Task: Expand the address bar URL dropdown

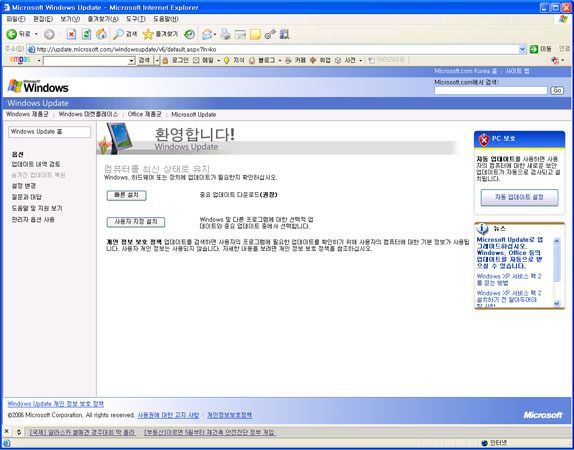Action: tap(522, 49)
